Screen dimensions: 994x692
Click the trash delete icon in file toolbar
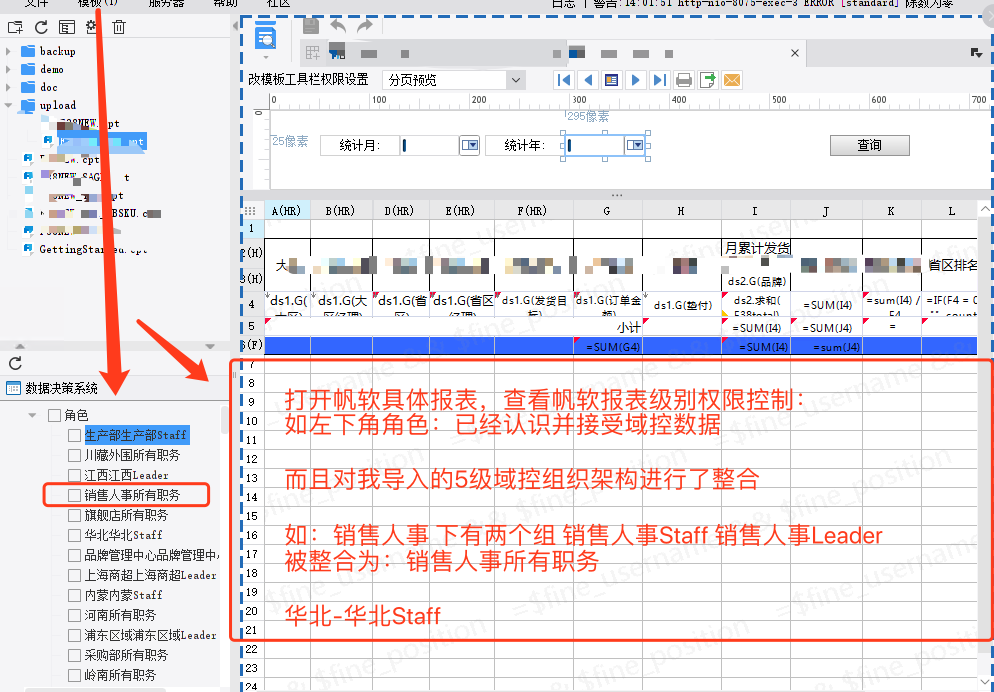(119, 27)
